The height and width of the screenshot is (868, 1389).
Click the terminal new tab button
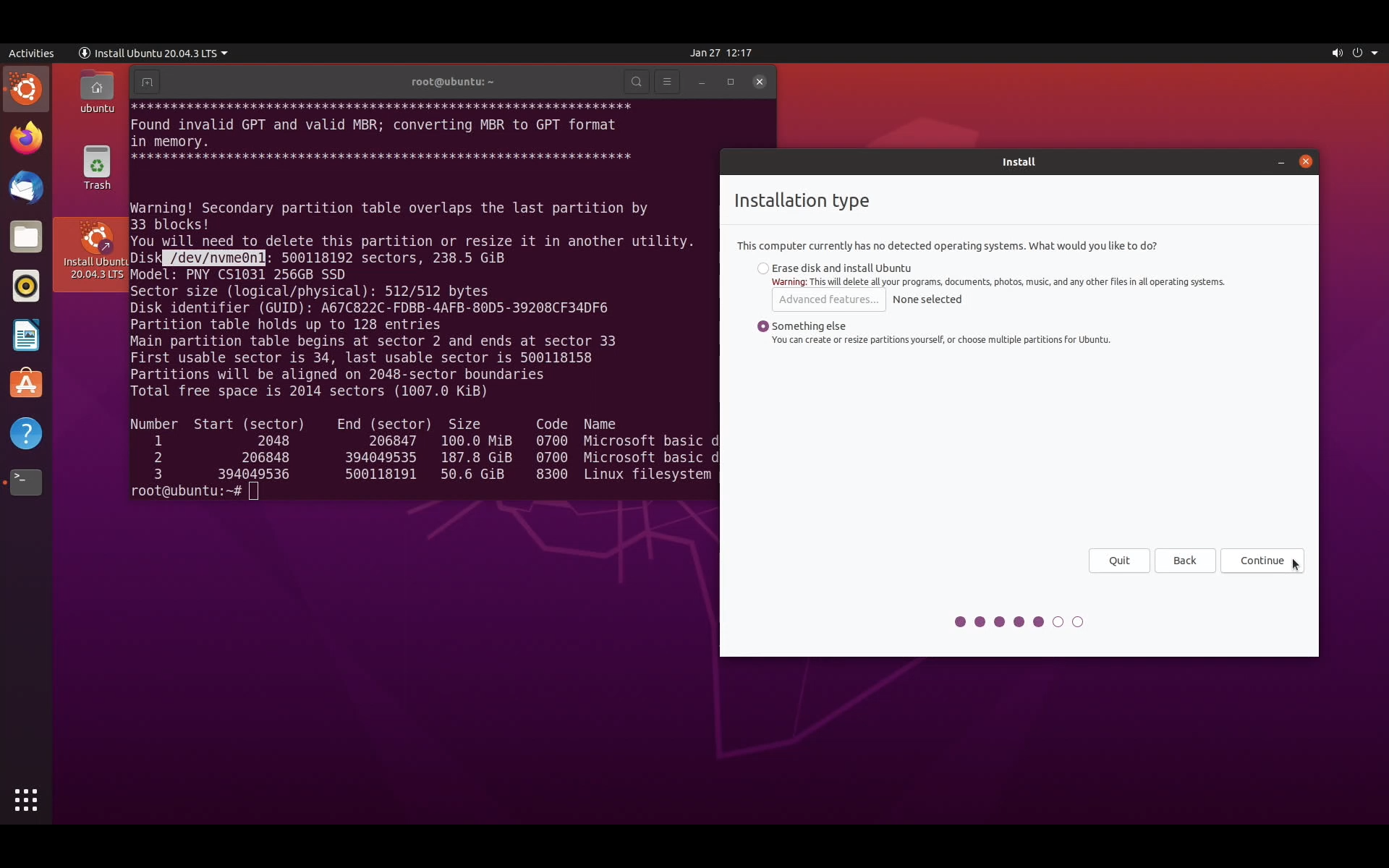coord(147,82)
